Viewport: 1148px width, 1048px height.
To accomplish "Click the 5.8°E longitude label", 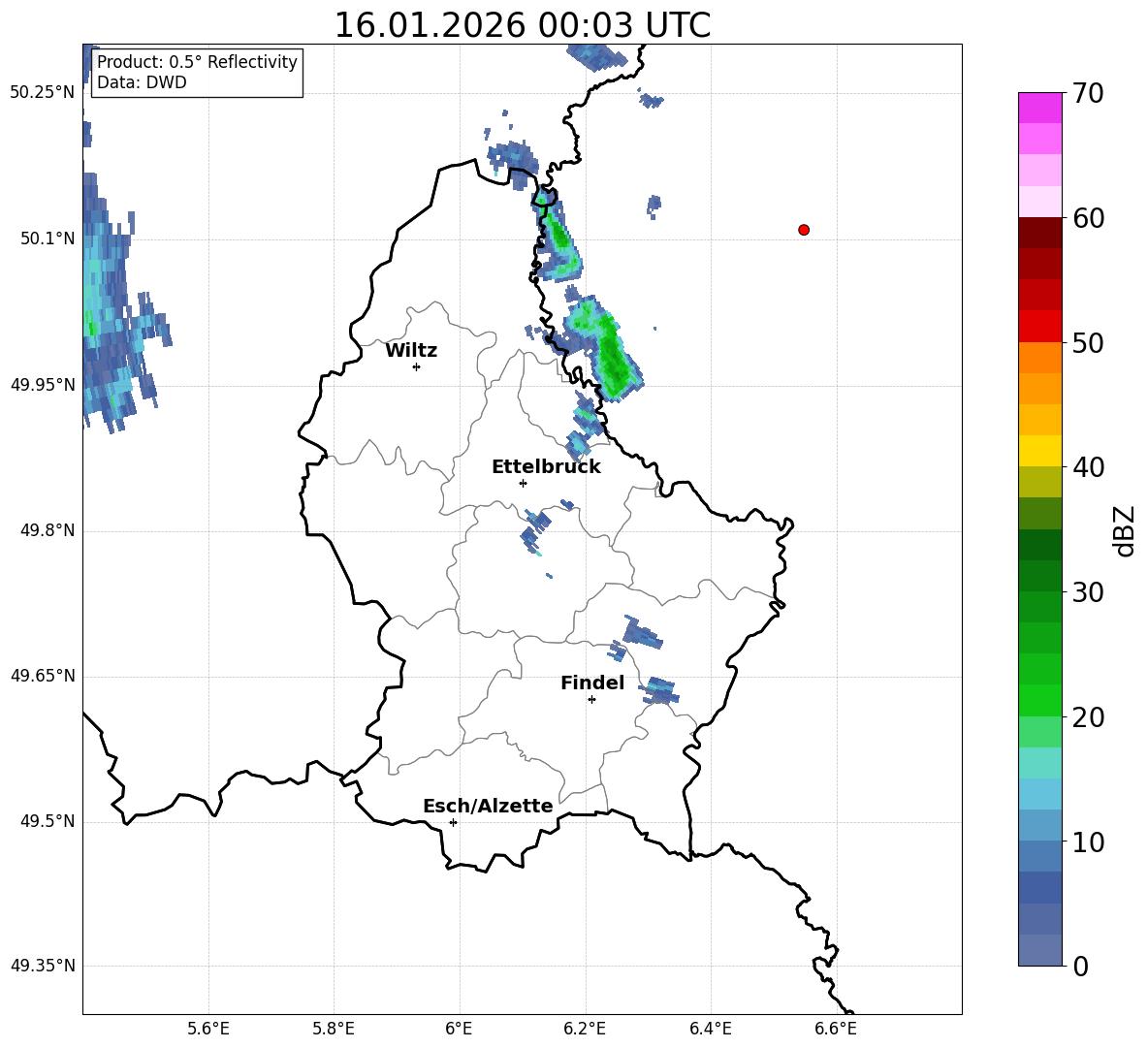I will pyautogui.click(x=334, y=1029).
